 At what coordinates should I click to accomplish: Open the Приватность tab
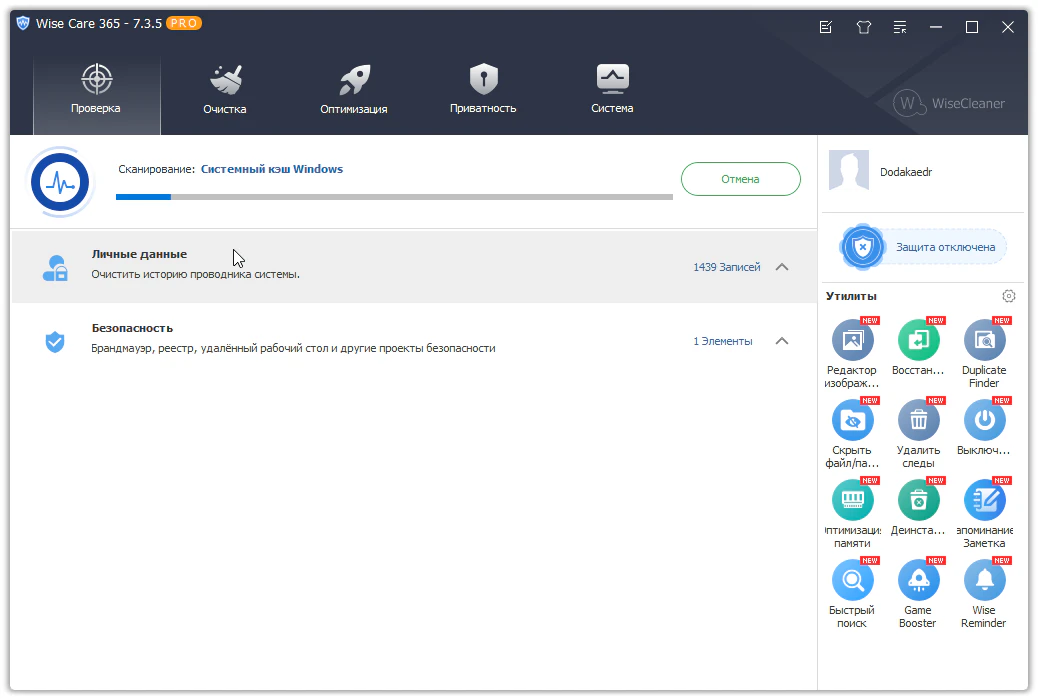point(483,88)
